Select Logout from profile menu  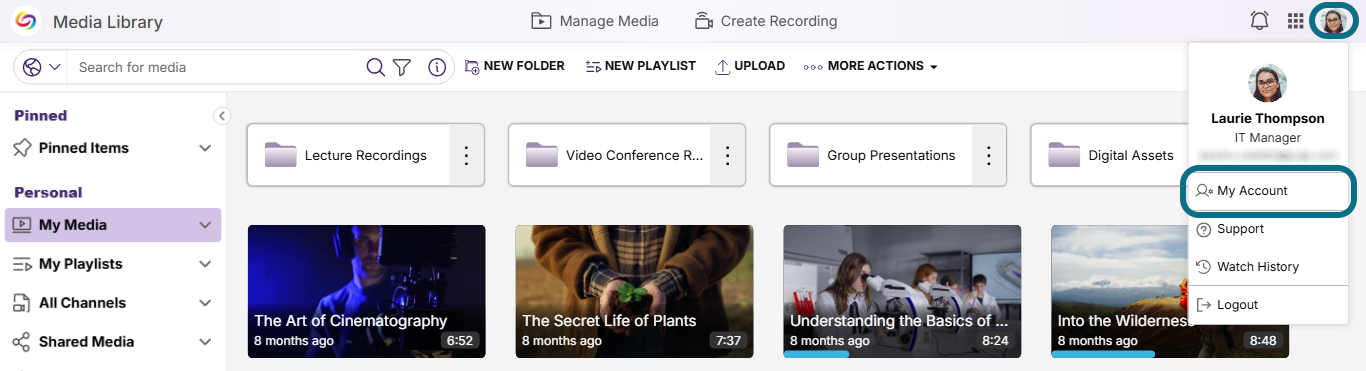[1268, 305]
